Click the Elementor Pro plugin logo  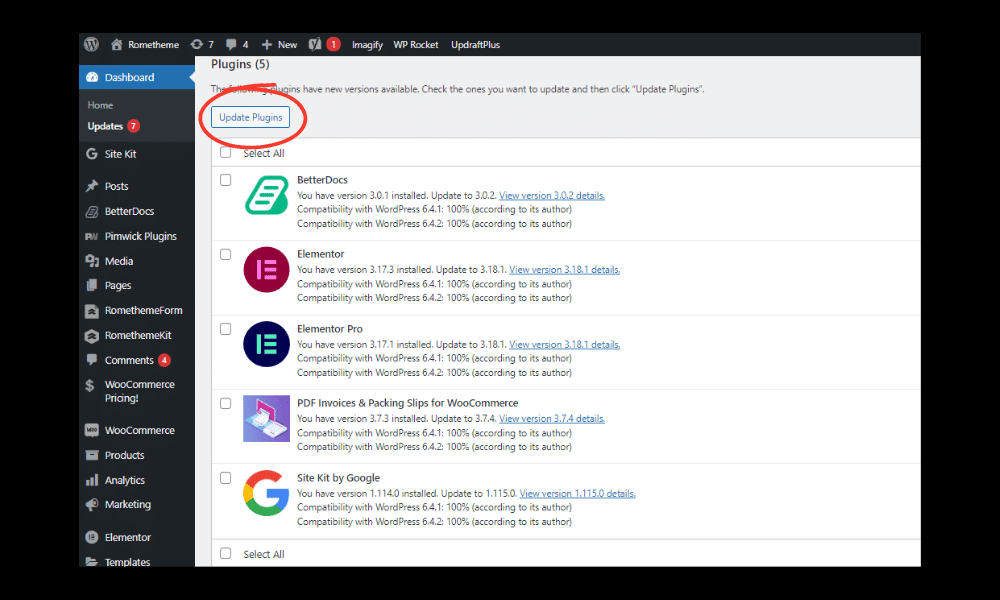pyautogui.click(x=267, y=344)
